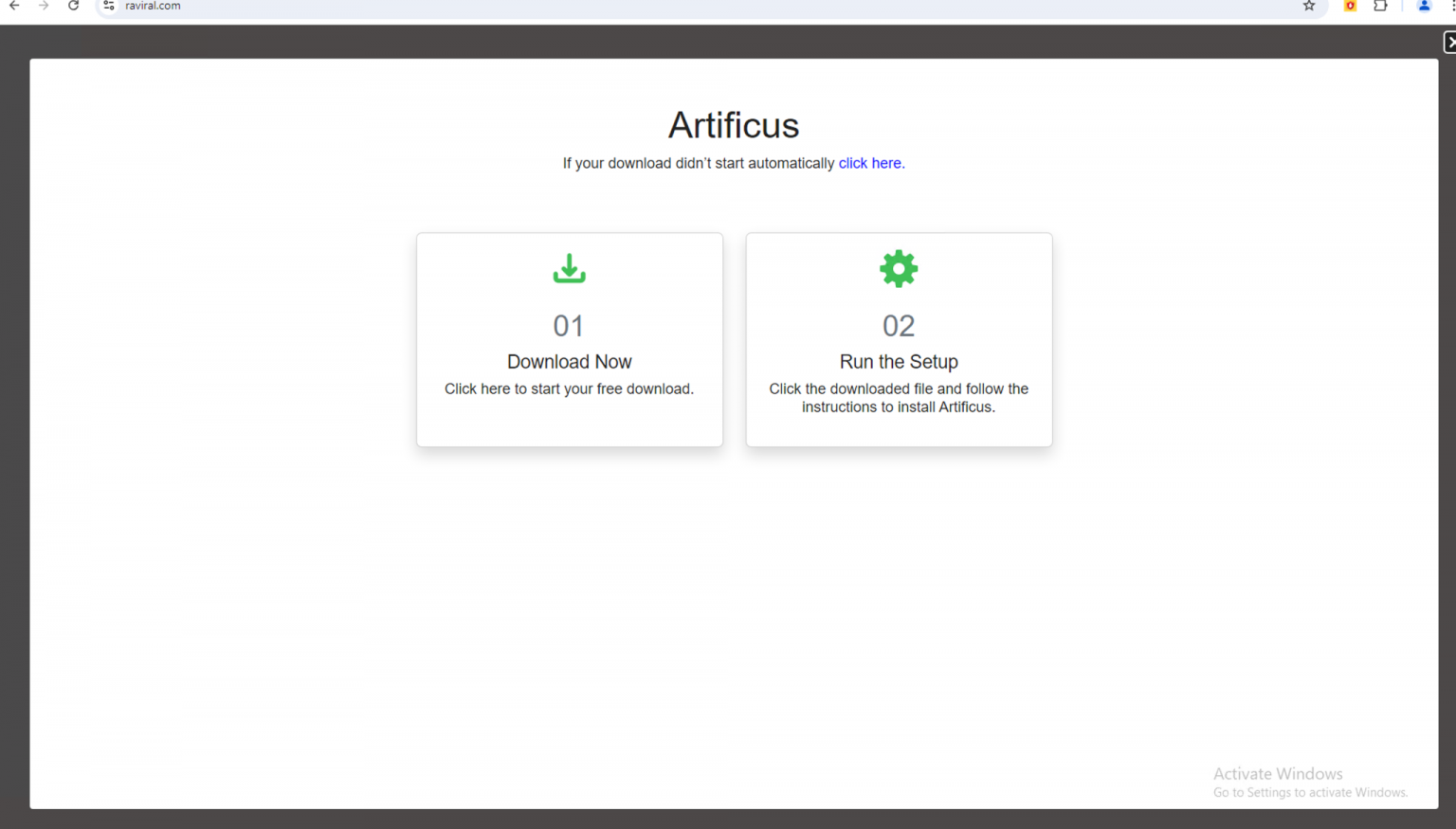Viewport: 1456px width, 829px height.
Task: Click the Run the Setup card
Action: [x=898, y=339]
